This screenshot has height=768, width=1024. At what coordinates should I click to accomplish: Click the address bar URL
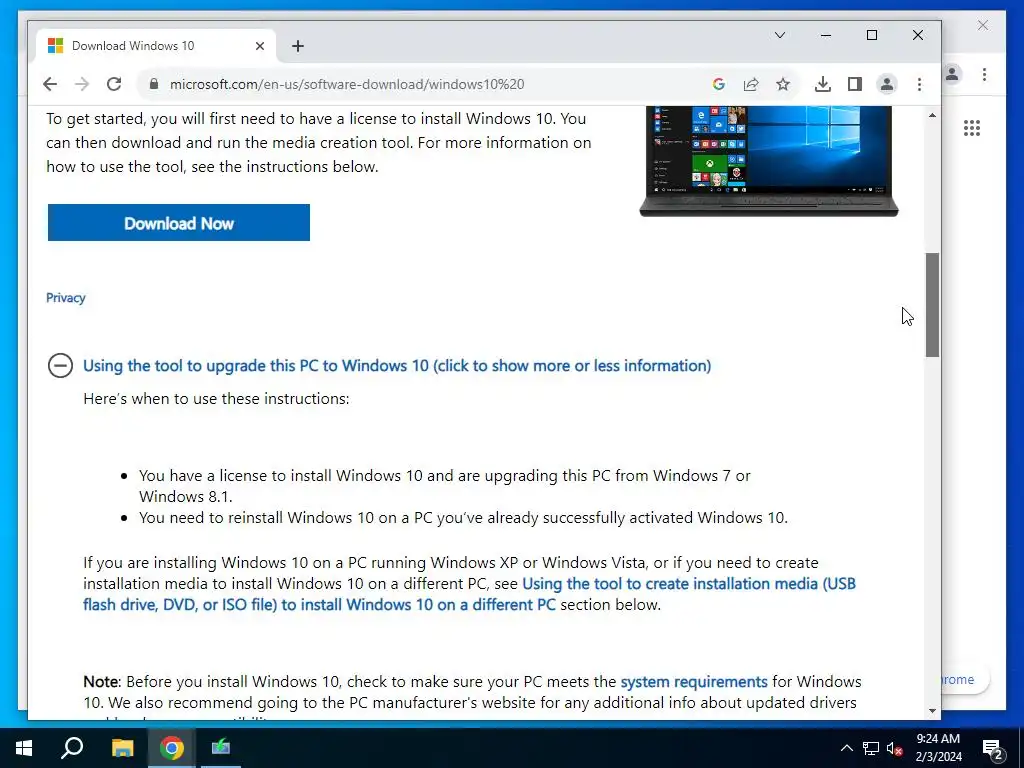pyautogui.click(x=347, y=84)
